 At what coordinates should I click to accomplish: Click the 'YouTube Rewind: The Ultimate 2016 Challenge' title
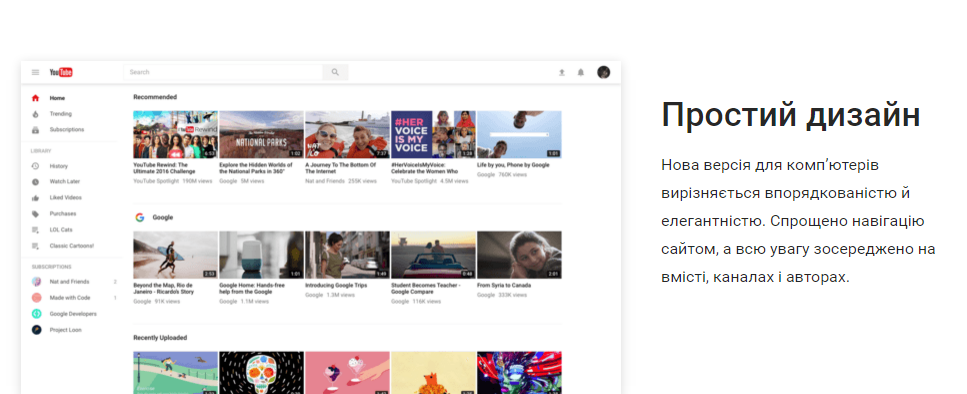[x=164, y=168]
